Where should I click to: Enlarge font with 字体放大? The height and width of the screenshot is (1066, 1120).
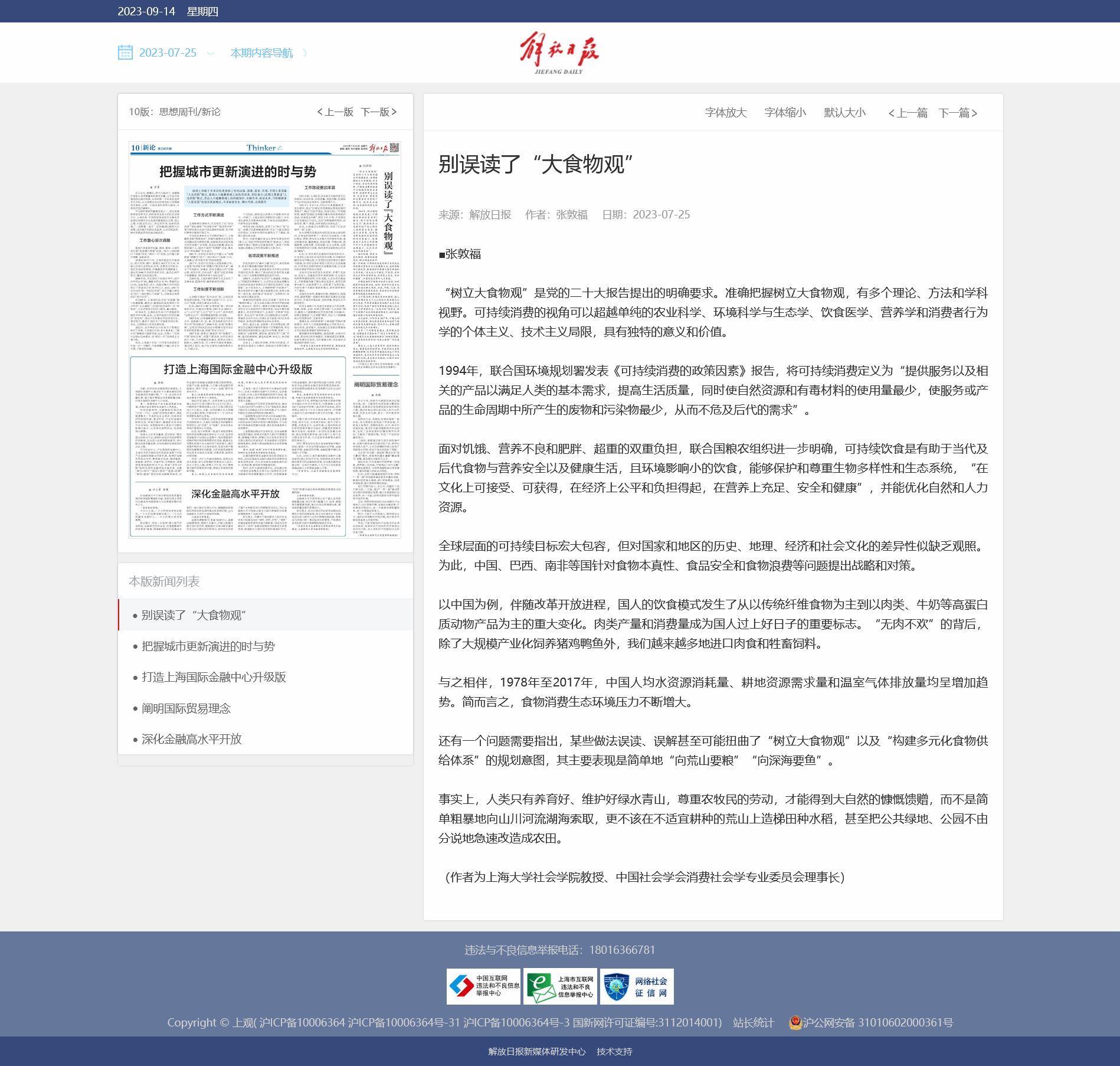click(725, 113)
